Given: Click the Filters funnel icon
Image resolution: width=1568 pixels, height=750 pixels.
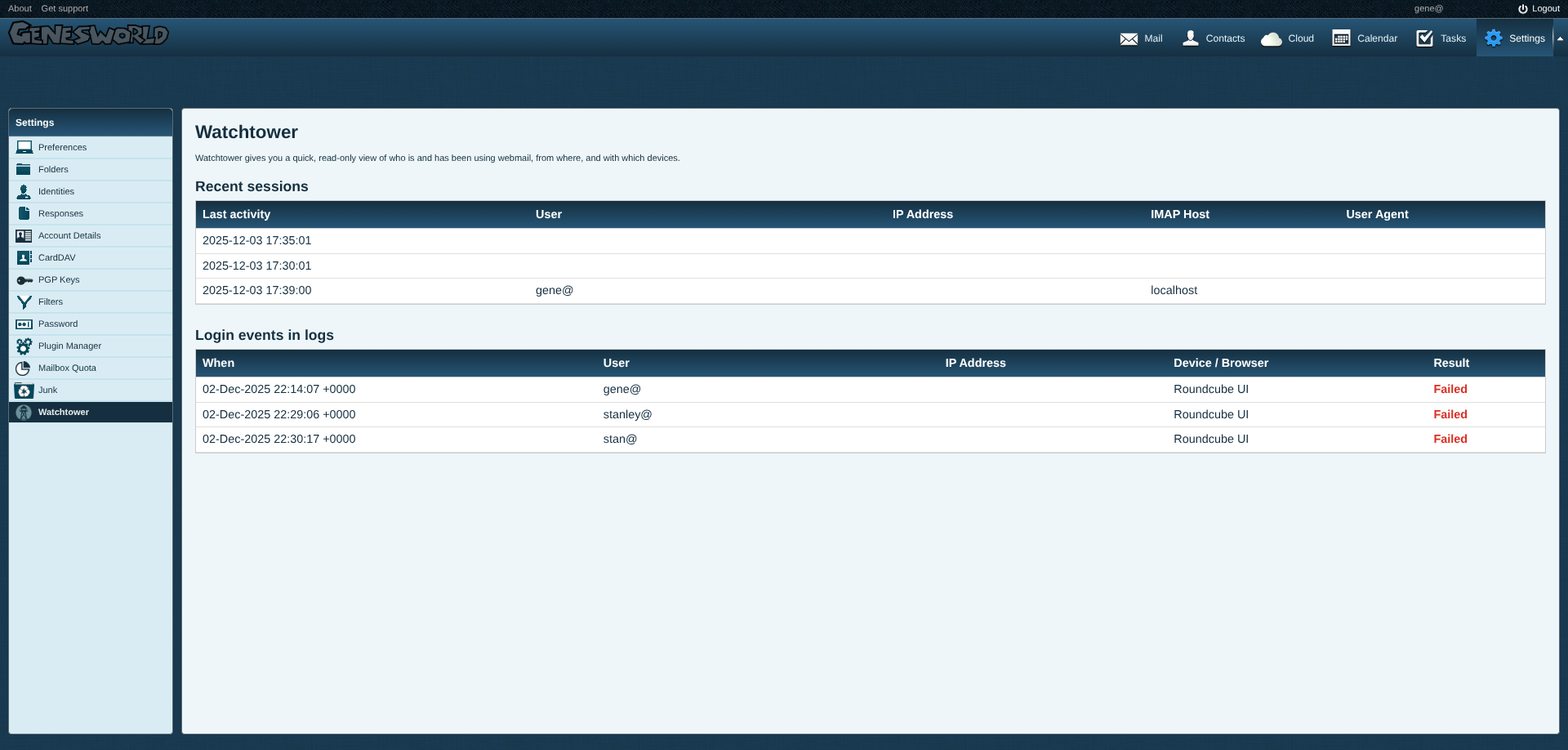Looking at the screenshot, I should (x=24, y=302).
